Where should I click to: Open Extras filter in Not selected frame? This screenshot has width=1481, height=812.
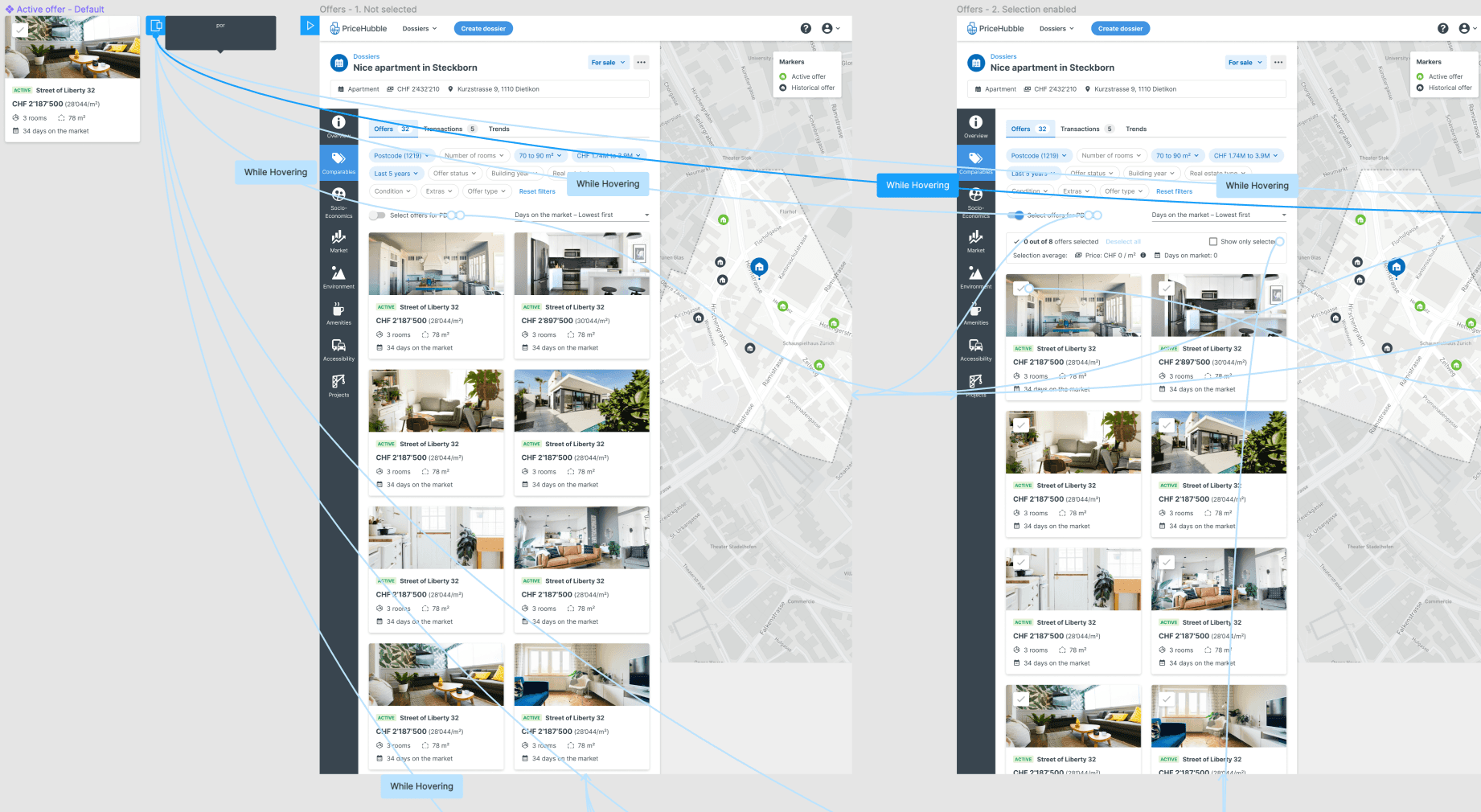tap(439, 191)
